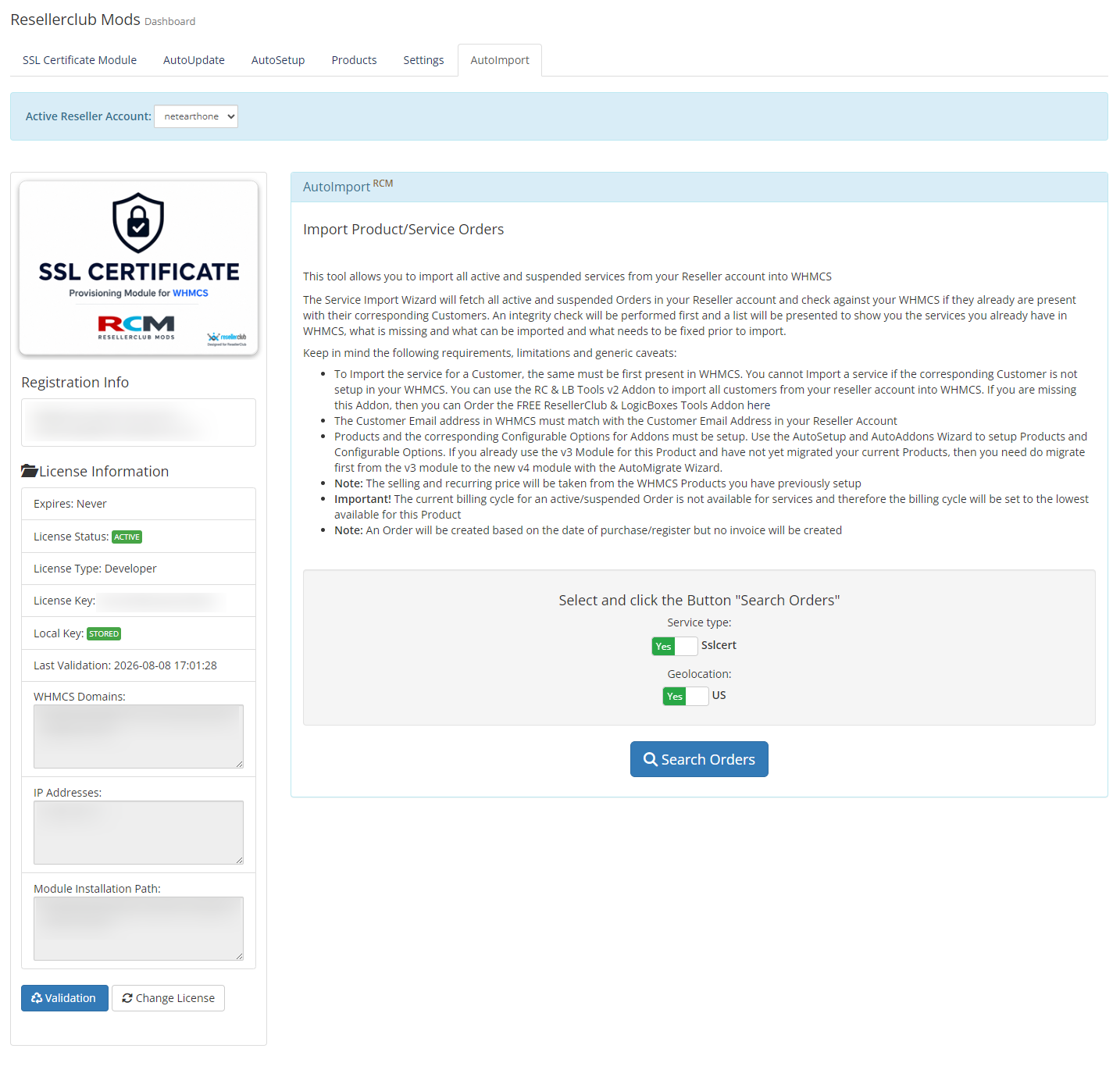Click the recycle icon on the Validation button

[37, 998]
